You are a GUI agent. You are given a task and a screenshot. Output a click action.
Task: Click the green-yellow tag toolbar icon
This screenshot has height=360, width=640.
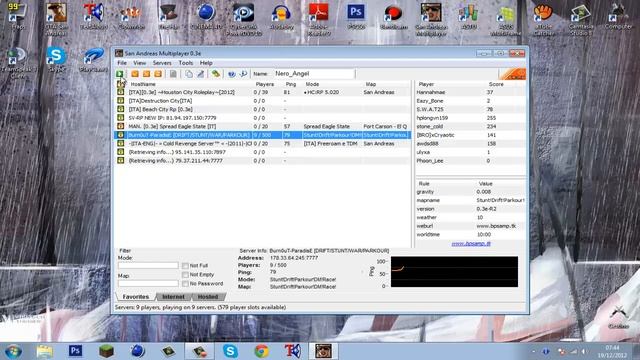pos(216,74)
